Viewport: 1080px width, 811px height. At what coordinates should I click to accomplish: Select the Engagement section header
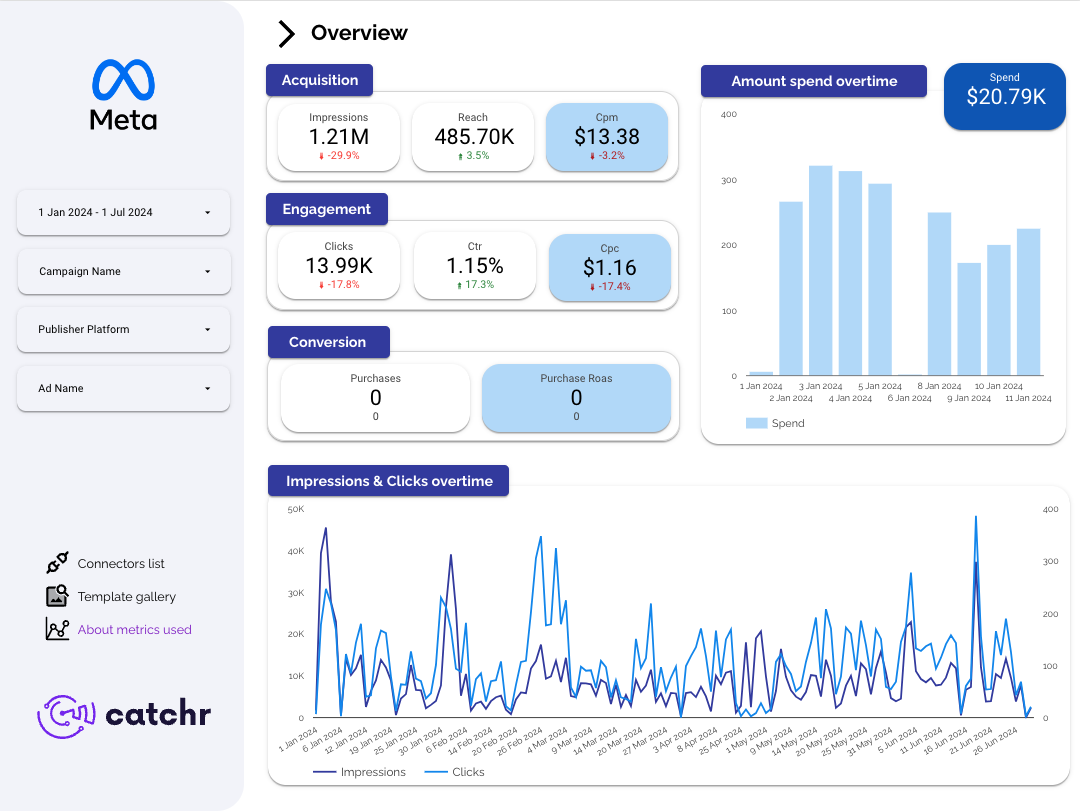pos(326,209)
